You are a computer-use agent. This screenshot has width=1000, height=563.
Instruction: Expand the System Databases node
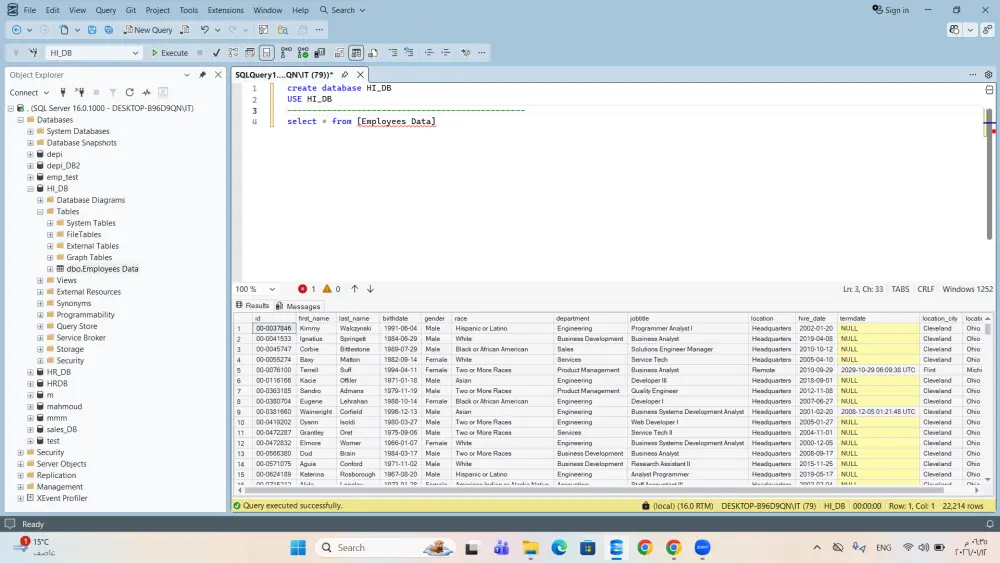[x=31, y=131]
